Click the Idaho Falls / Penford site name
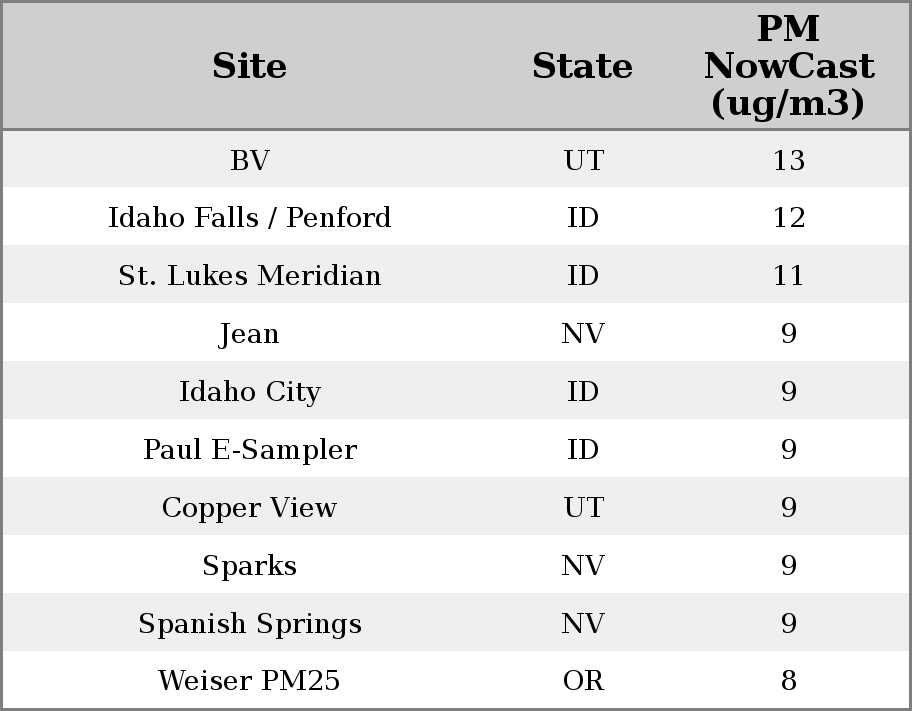The height and width of the screenshot is (711, 912). [x=249, y=218]
